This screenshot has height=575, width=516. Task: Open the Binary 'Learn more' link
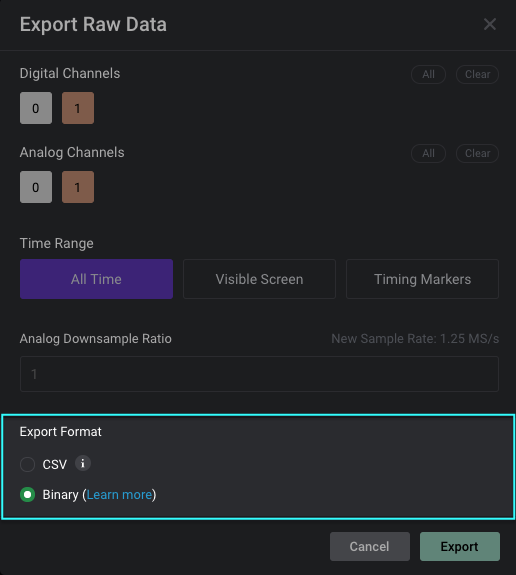119,495
